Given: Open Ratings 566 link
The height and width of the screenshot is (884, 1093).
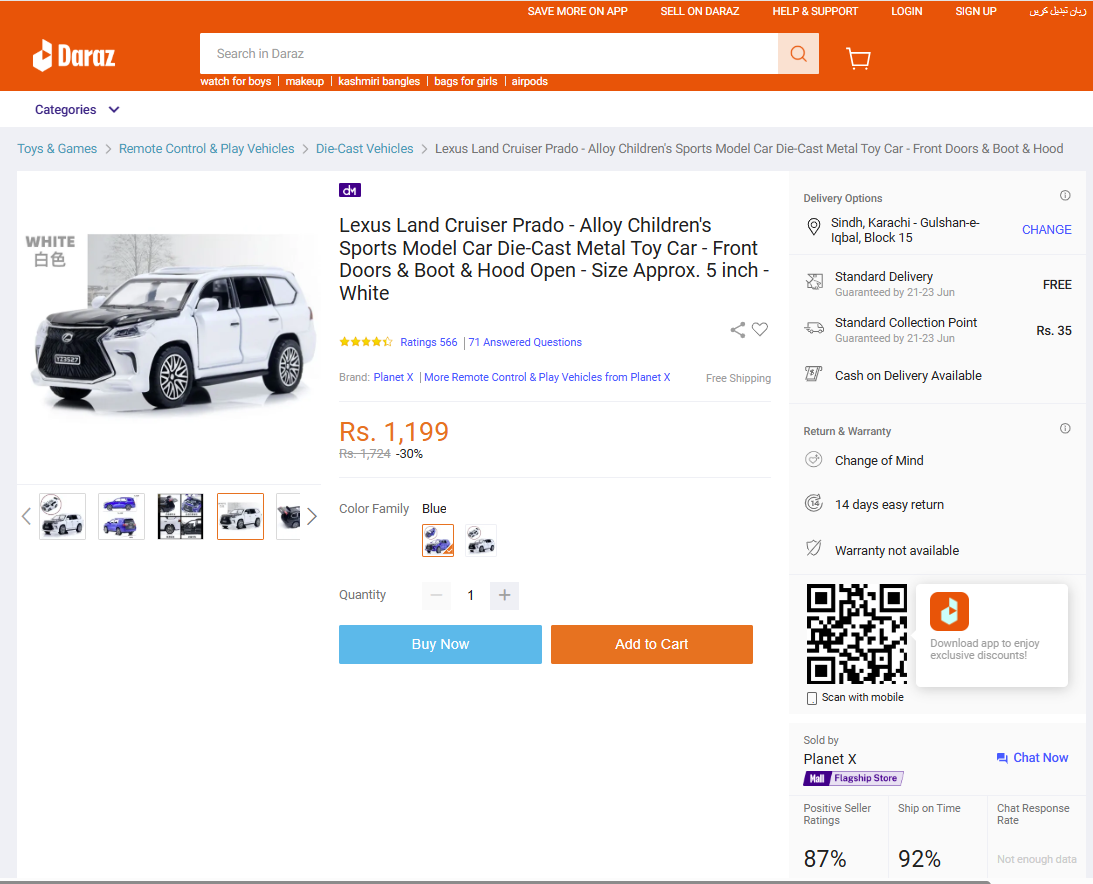Looking at the screenshot, I should (x=429, y=342).
